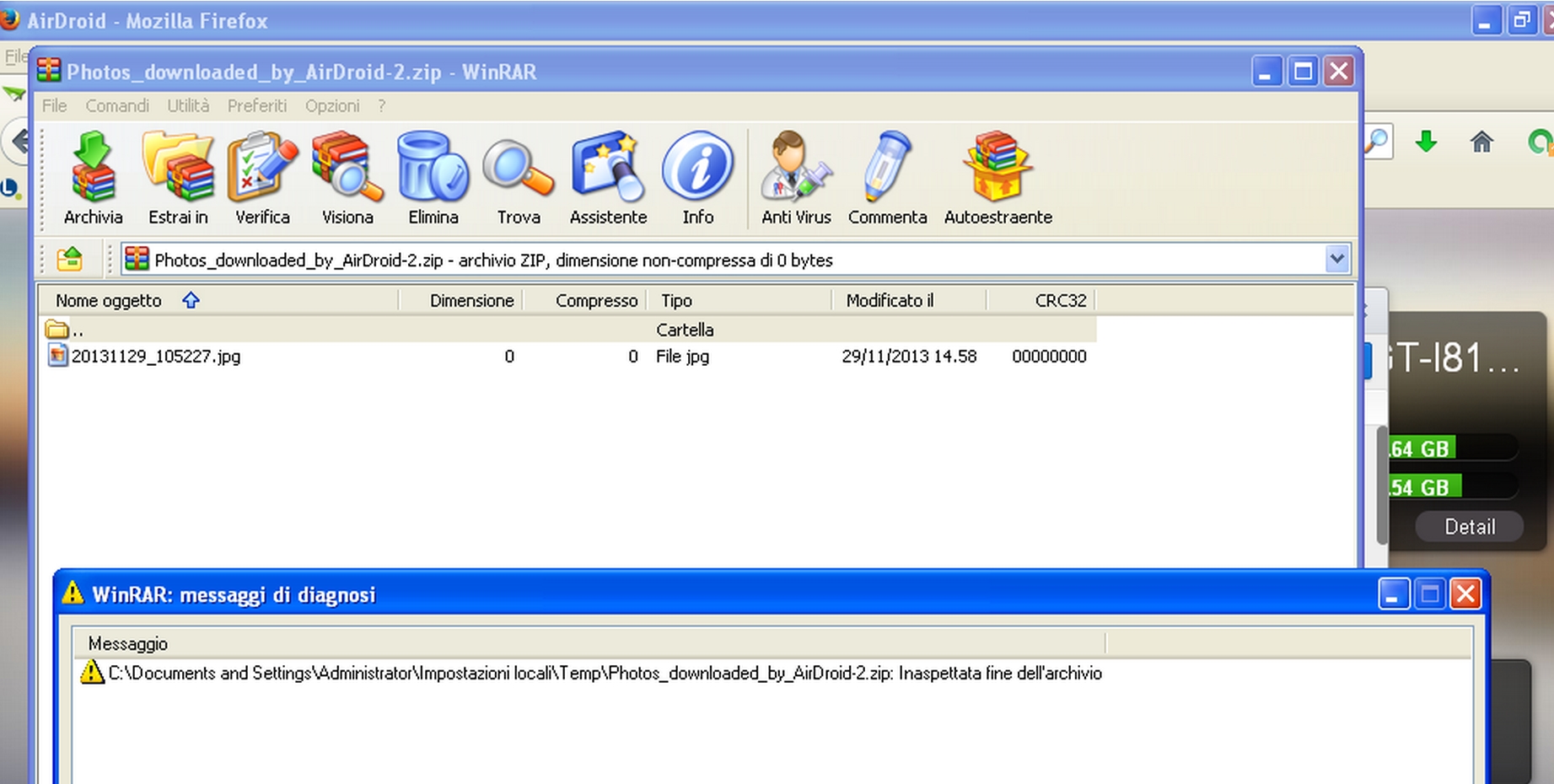1554x784 pixels.
Task: Click Firefox search magnifier icon
Action: coord(1377,141)
